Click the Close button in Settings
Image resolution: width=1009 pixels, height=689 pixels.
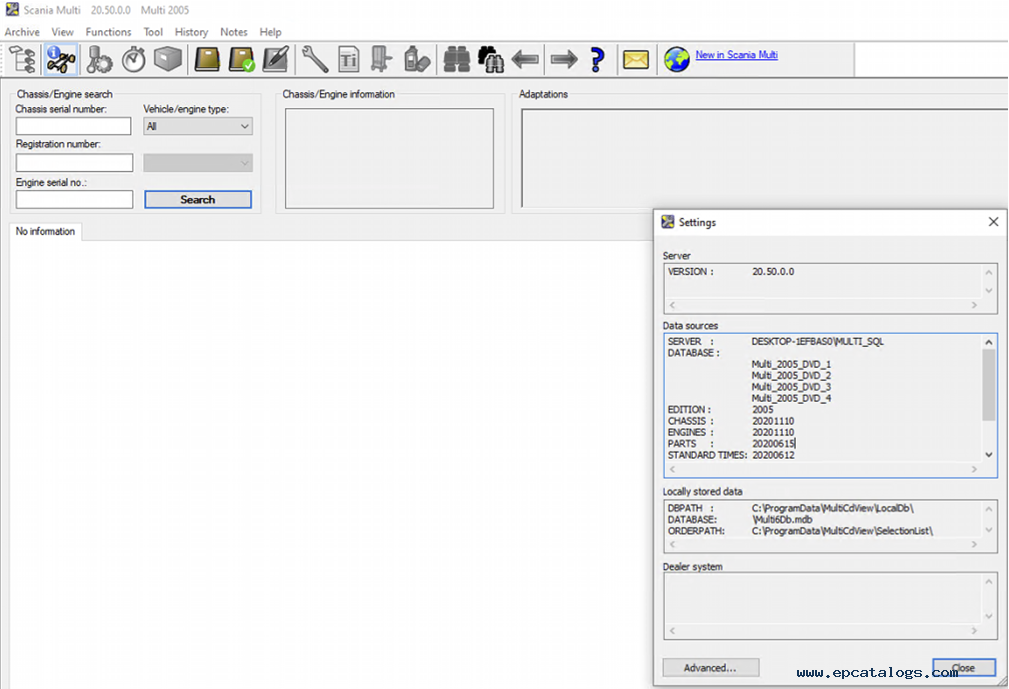click(x=964, y=668)
